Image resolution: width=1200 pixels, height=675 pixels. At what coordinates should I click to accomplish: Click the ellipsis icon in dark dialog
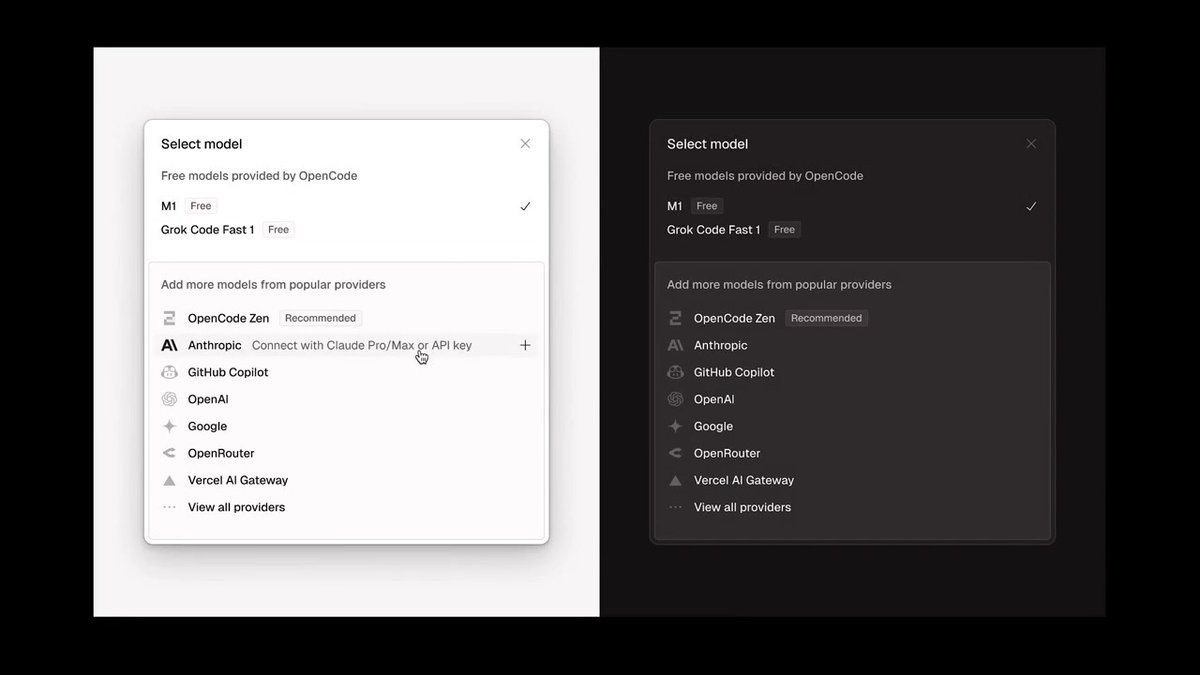675,507
